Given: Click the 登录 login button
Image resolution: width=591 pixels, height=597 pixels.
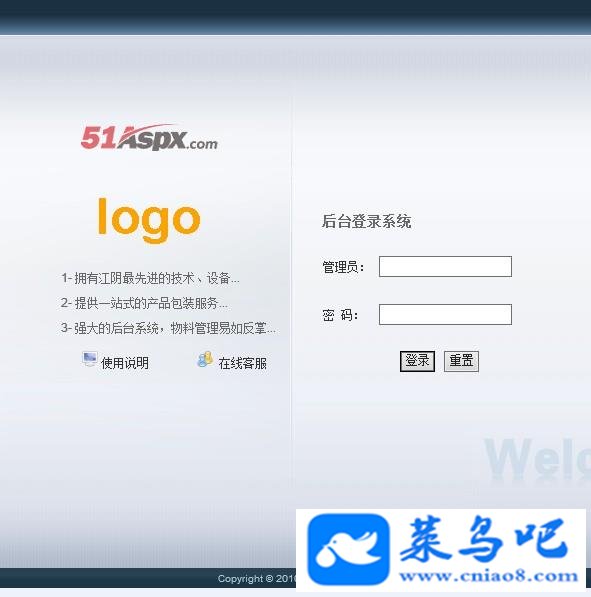Looking at the screenshot, I should pos(417,361).
